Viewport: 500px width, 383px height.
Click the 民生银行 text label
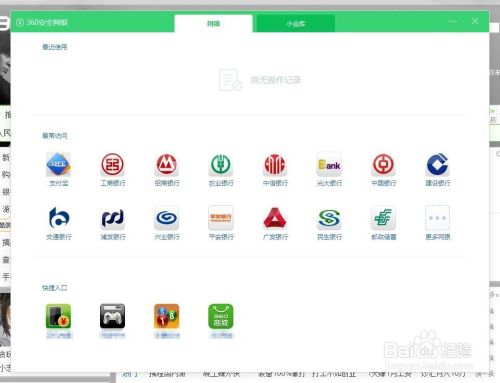point(329,237)
